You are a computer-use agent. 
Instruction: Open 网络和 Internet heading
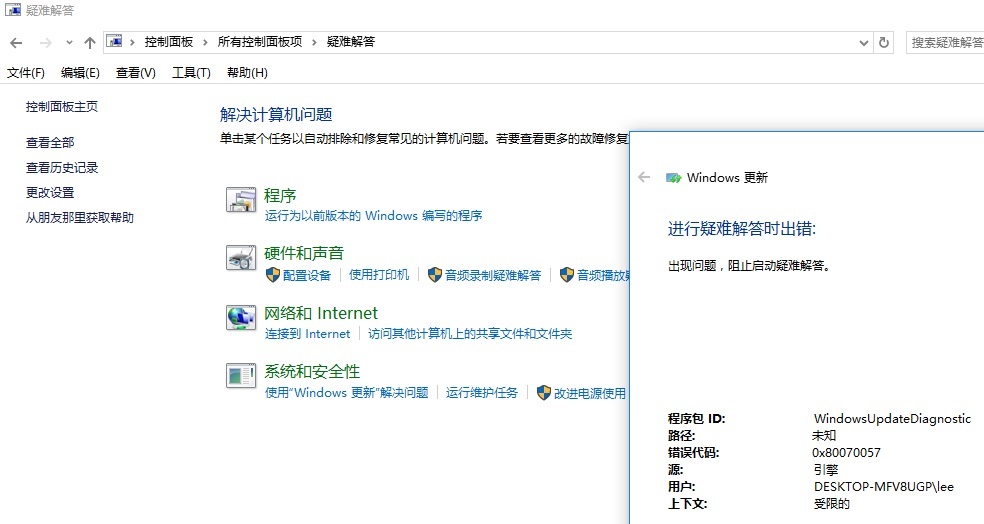pos(321,313)
